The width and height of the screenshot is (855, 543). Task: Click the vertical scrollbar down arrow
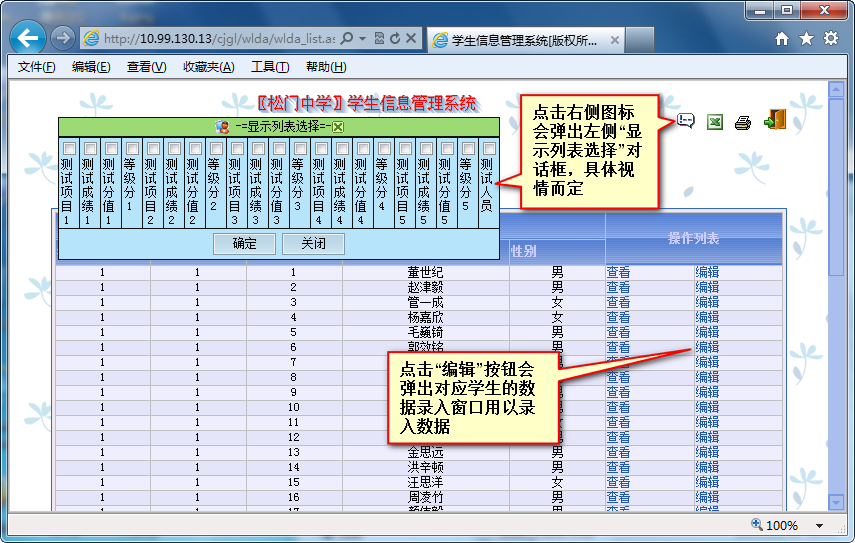[837, 502]
